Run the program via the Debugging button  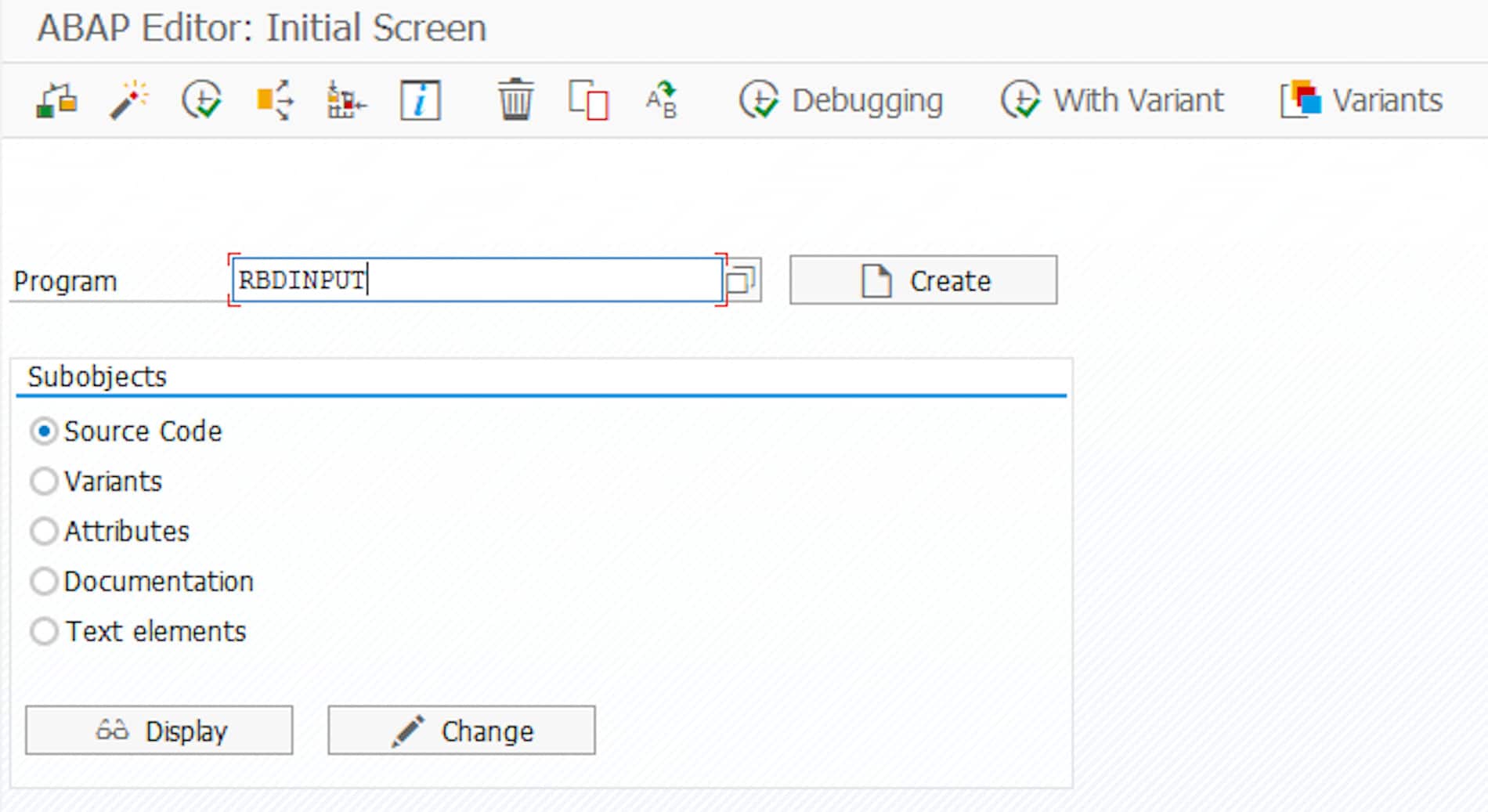pos(841,101)
